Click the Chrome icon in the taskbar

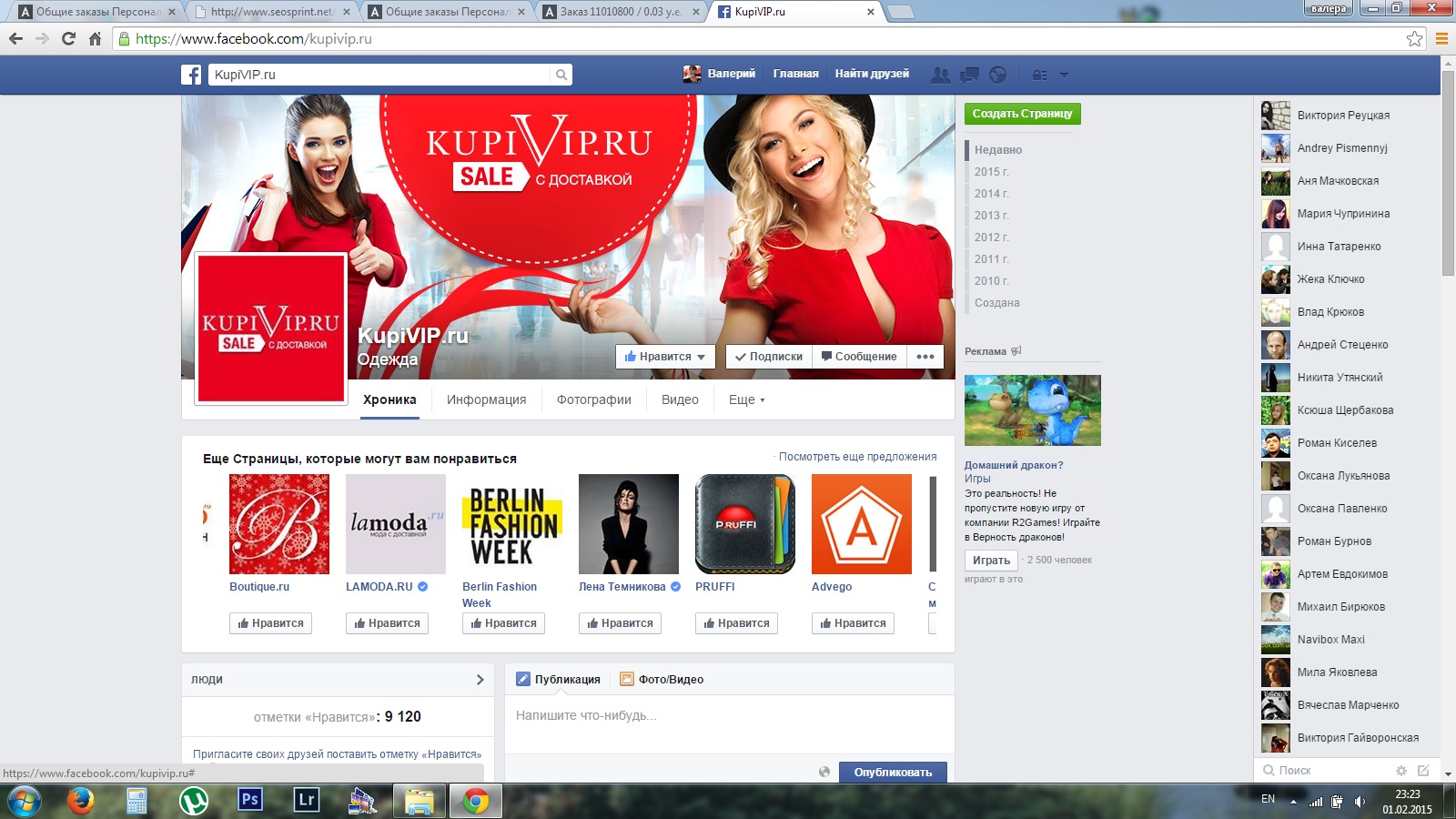[475, 801]
